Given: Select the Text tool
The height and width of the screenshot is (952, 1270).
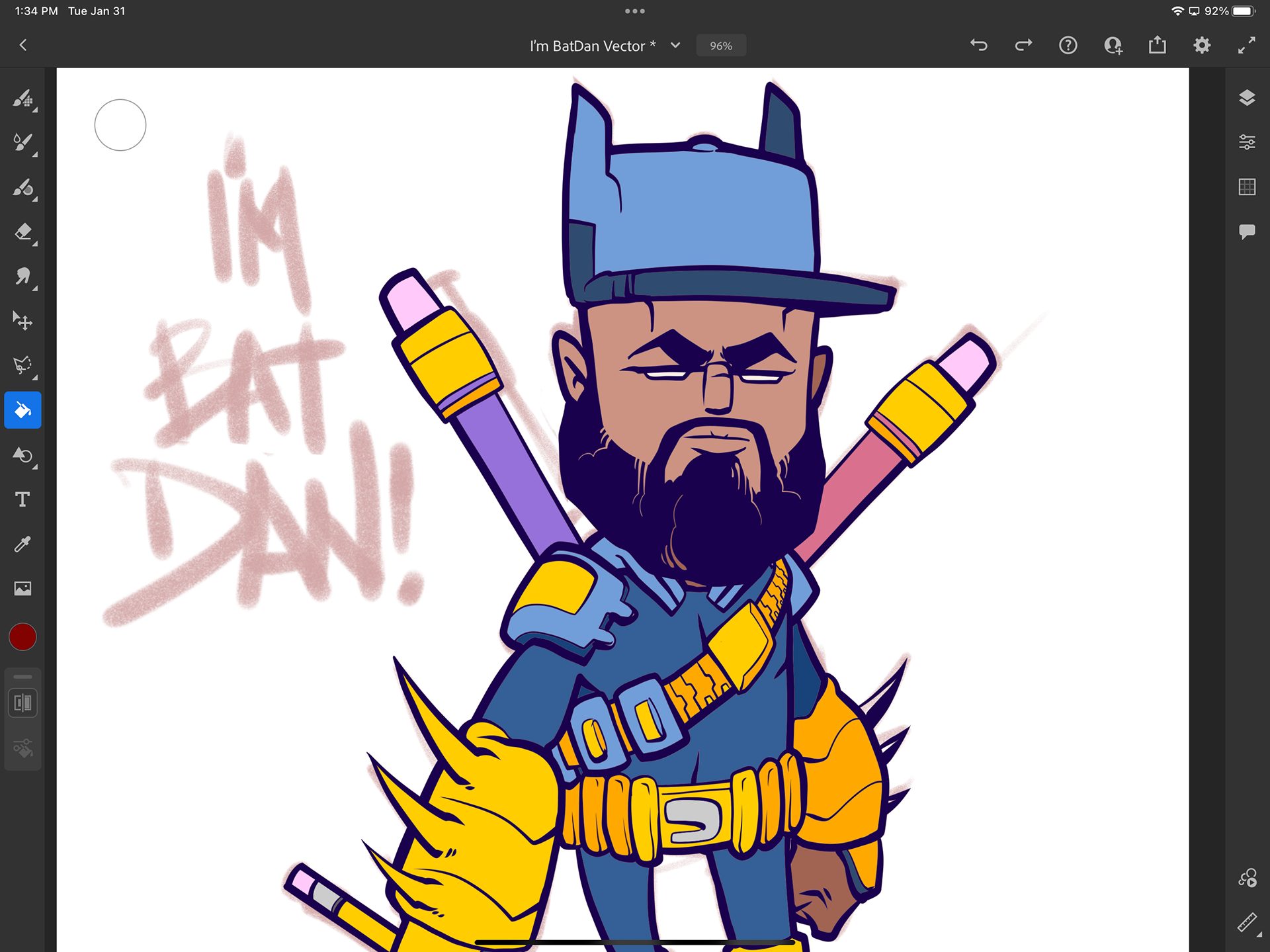Looking at the screenshot, I should click(23, 499).
